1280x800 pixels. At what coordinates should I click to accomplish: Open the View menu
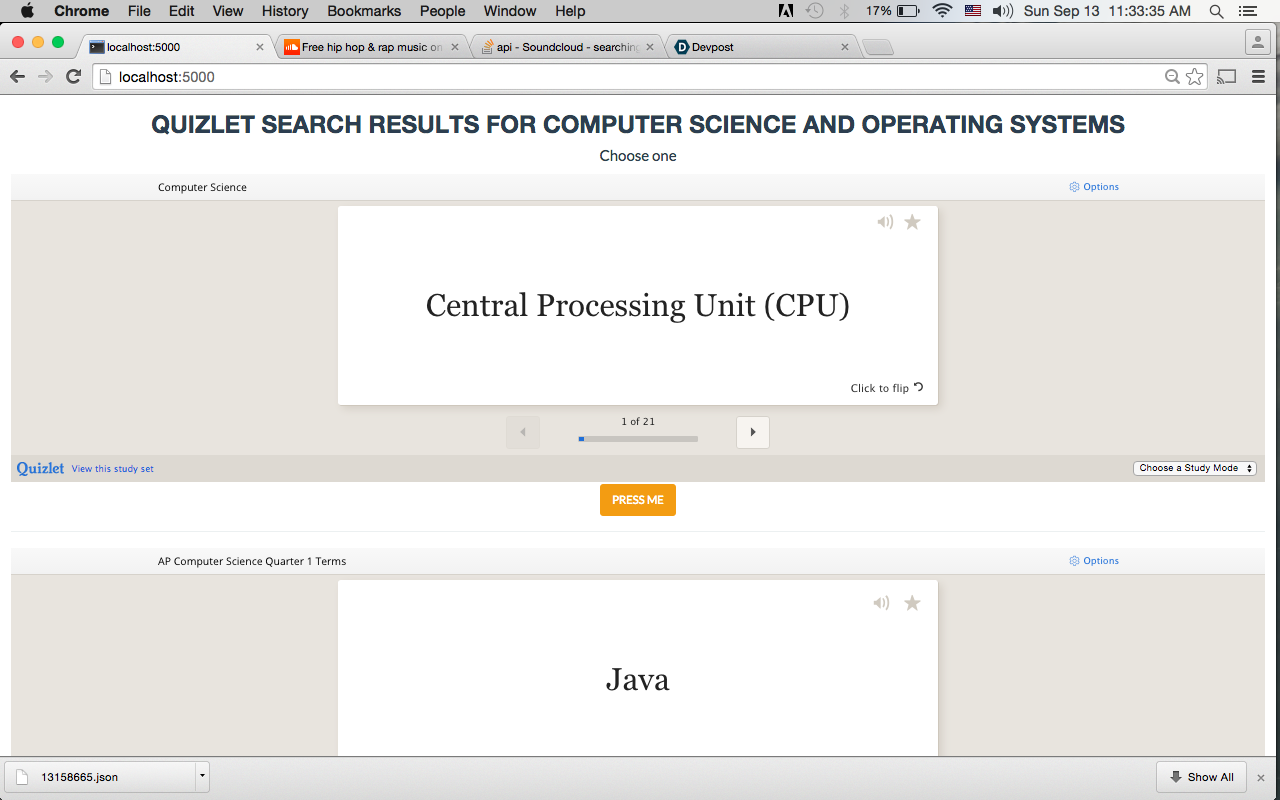pyautogui.click(x=228, y=11)
